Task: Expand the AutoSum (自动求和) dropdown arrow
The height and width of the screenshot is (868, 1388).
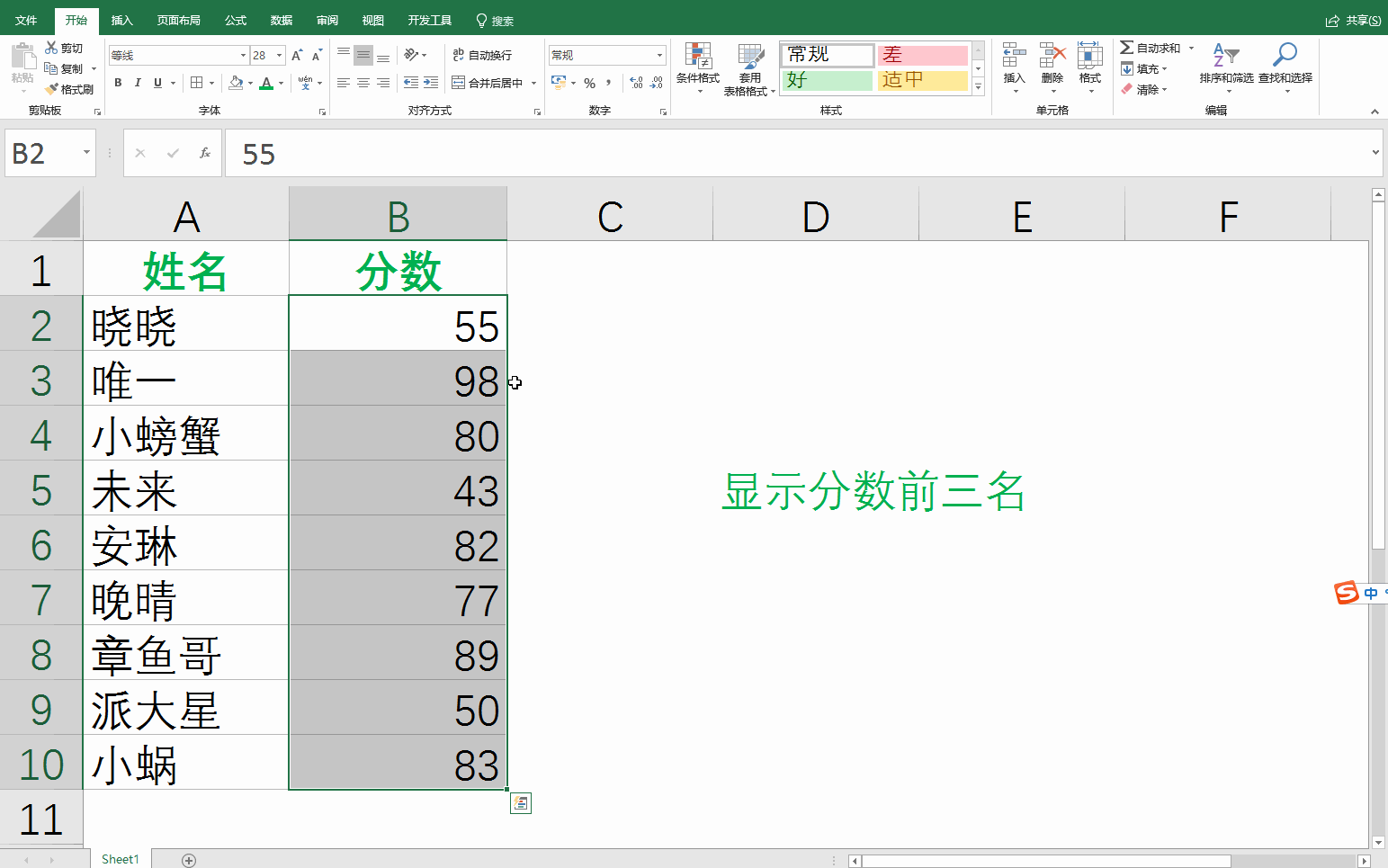Action: coord(1191,48)
